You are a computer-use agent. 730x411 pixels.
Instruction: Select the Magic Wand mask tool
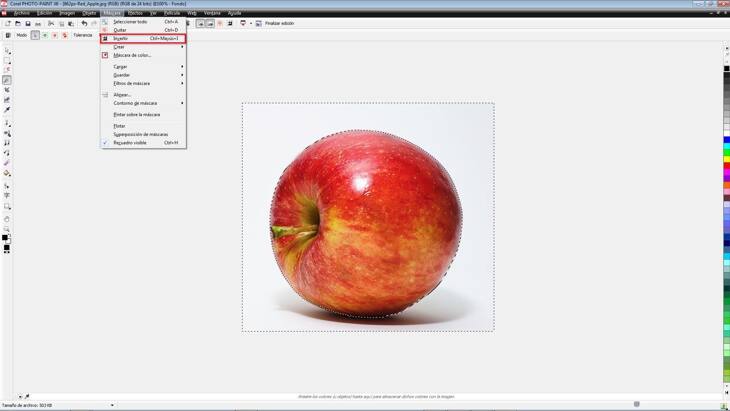tap(7, 80)
